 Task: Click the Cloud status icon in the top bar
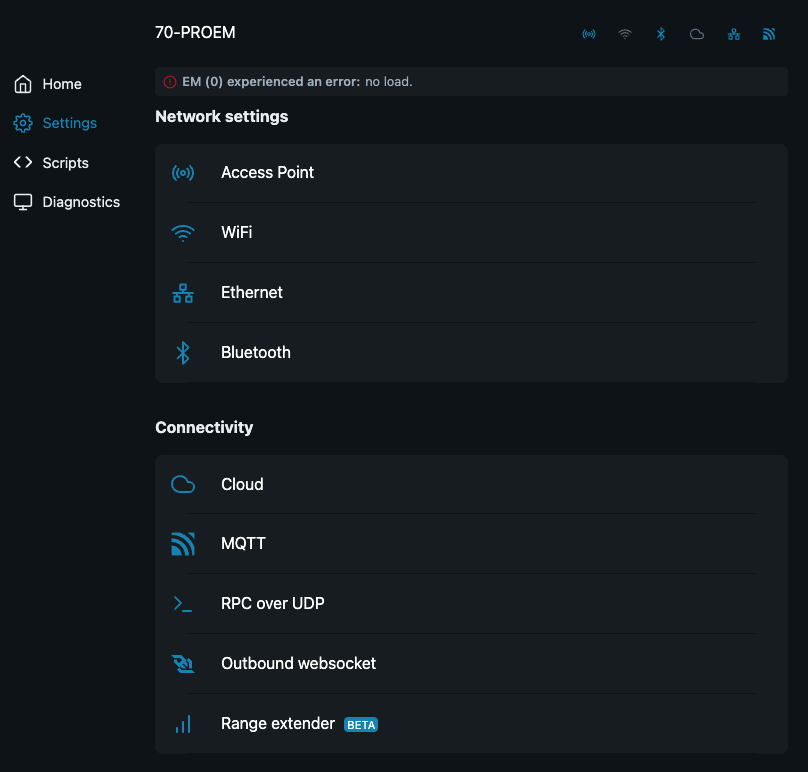[697, 33]
